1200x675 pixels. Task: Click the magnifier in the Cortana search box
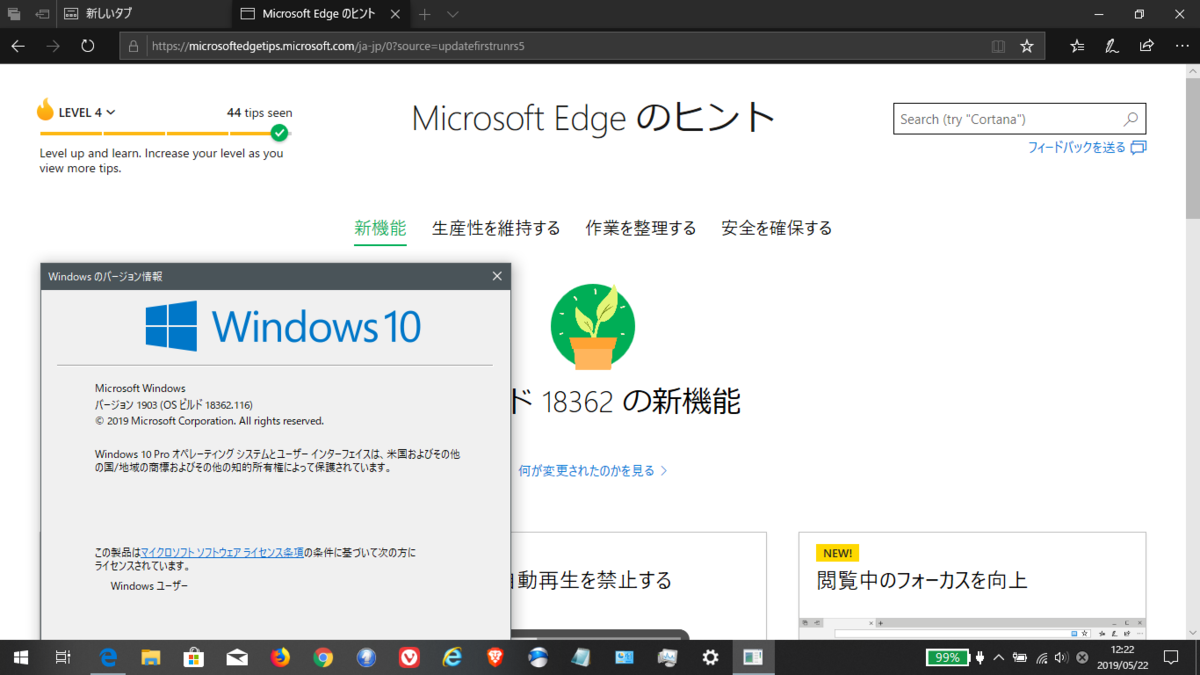point(1131,118)
